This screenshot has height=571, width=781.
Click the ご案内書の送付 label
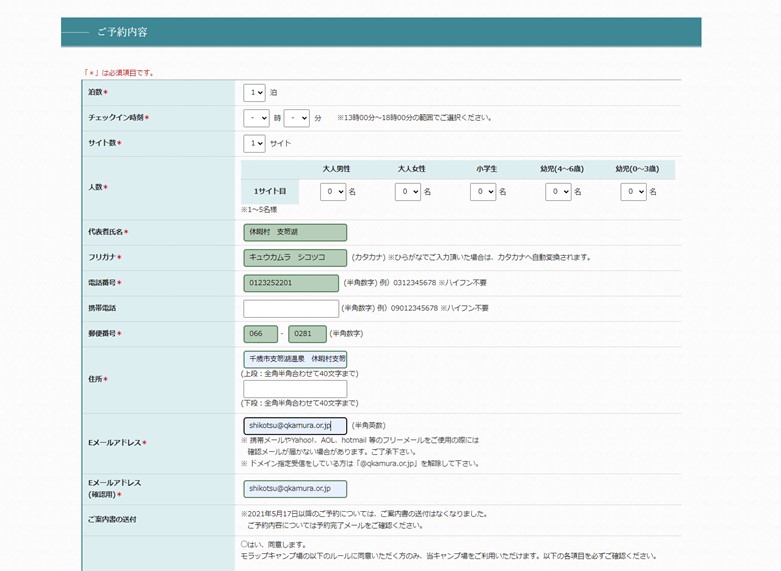[x=112, y=519]
